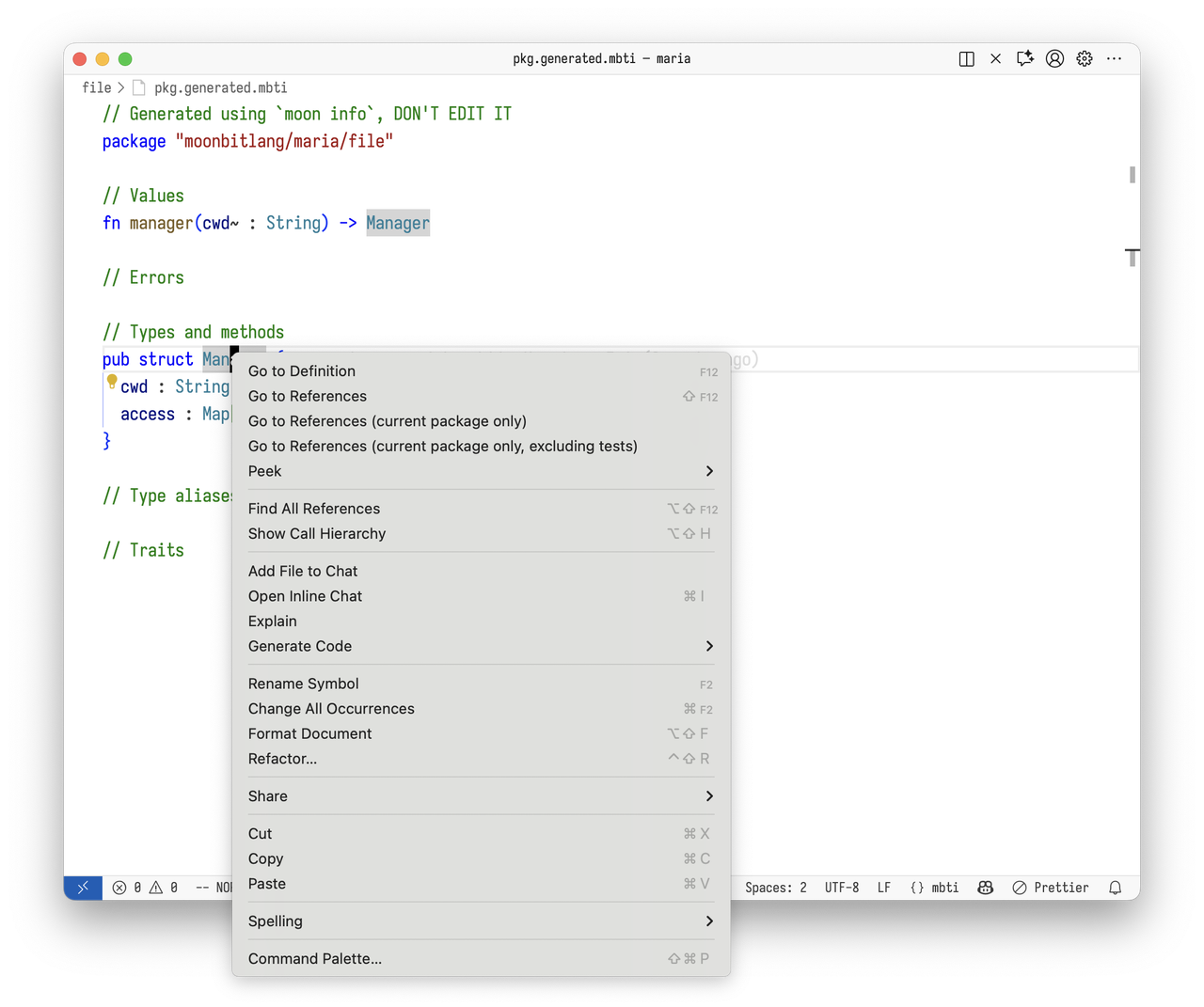Open the Copilot chat sparkle icon
The height and width of the screenshot is (1007, 1204).
pyautogui.click(x=1025, y=58)
